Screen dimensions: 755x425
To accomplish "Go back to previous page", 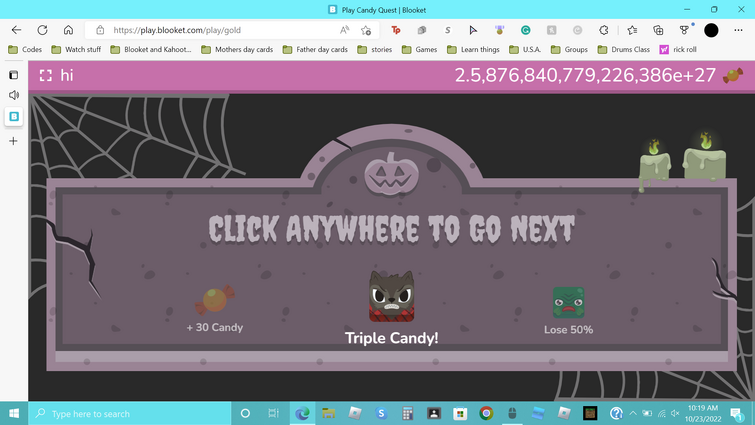I will 16,30.
